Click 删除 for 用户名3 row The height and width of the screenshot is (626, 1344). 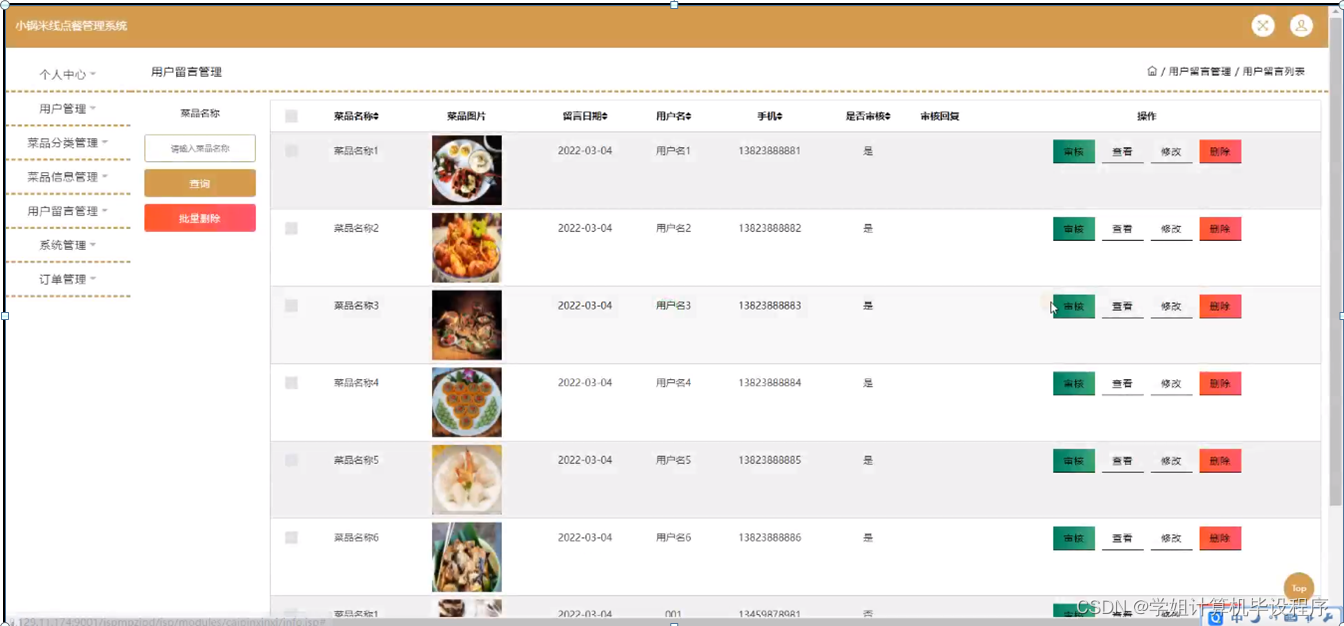point(1220,306)
